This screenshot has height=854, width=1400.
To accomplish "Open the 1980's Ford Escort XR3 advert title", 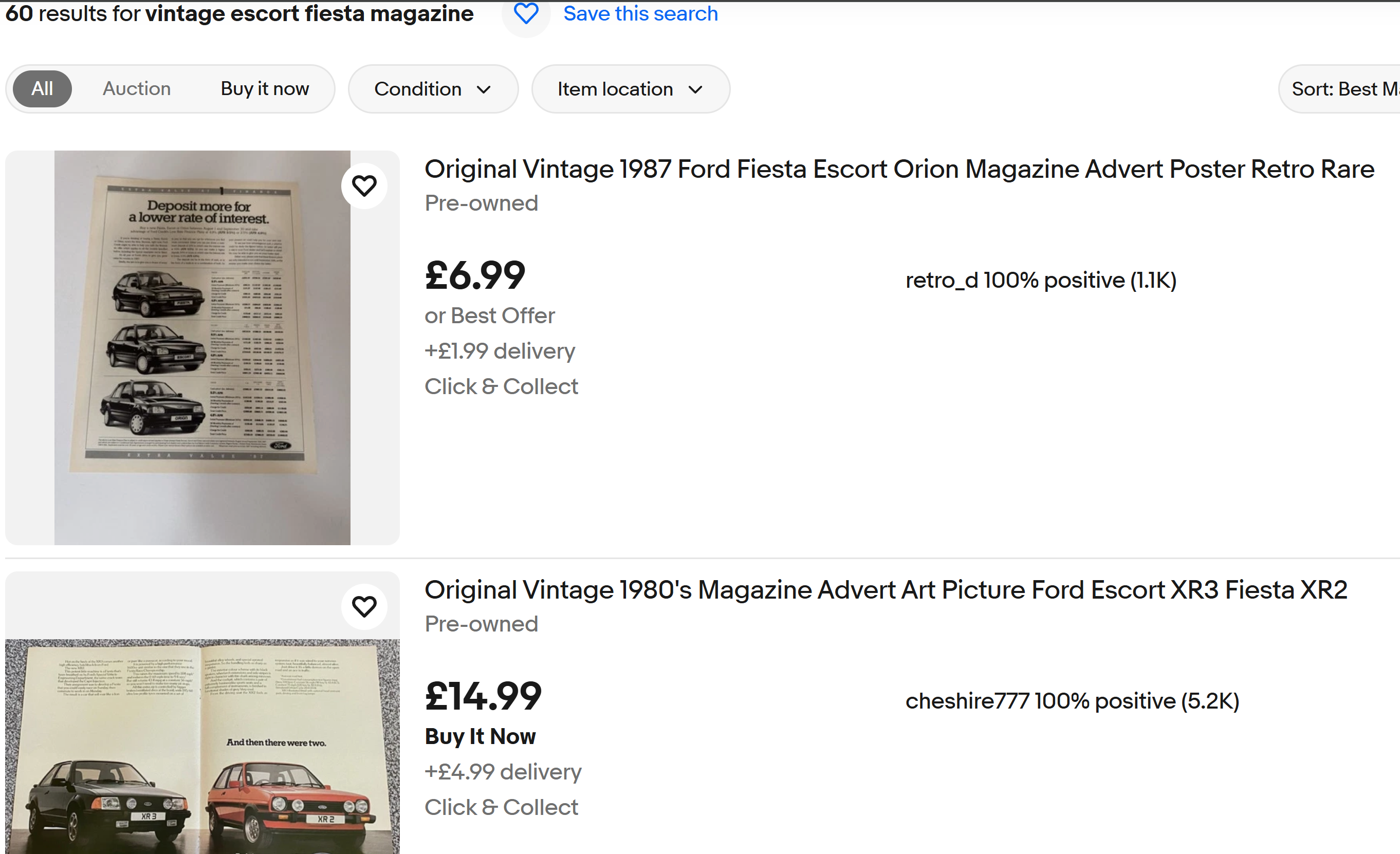I will point(885,590).
